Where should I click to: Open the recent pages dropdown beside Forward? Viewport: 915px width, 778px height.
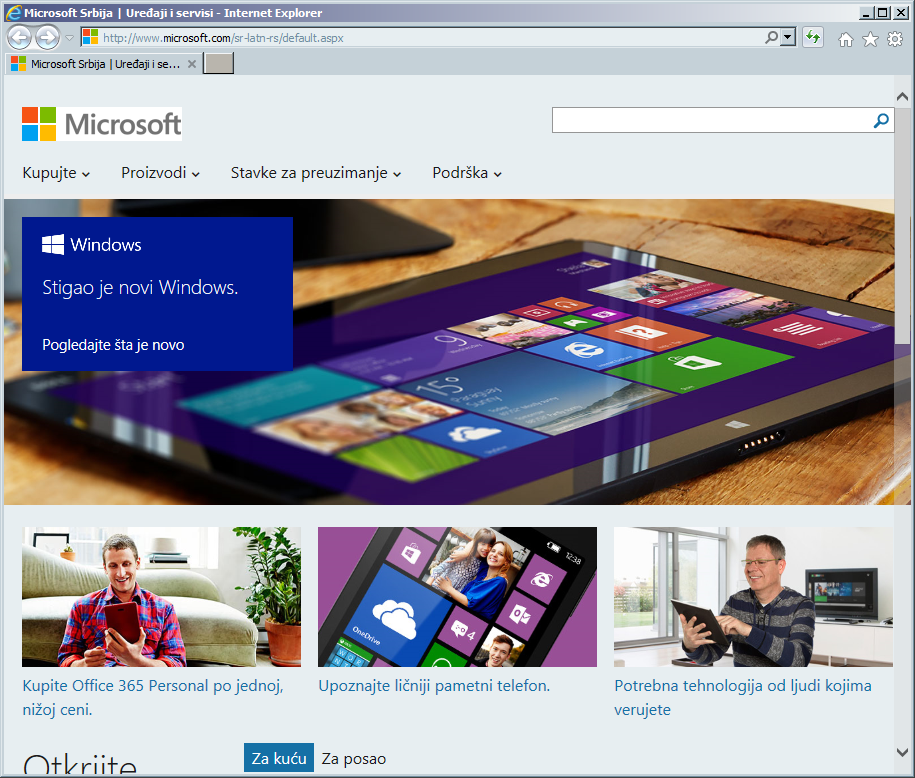(x=69, y=38)
